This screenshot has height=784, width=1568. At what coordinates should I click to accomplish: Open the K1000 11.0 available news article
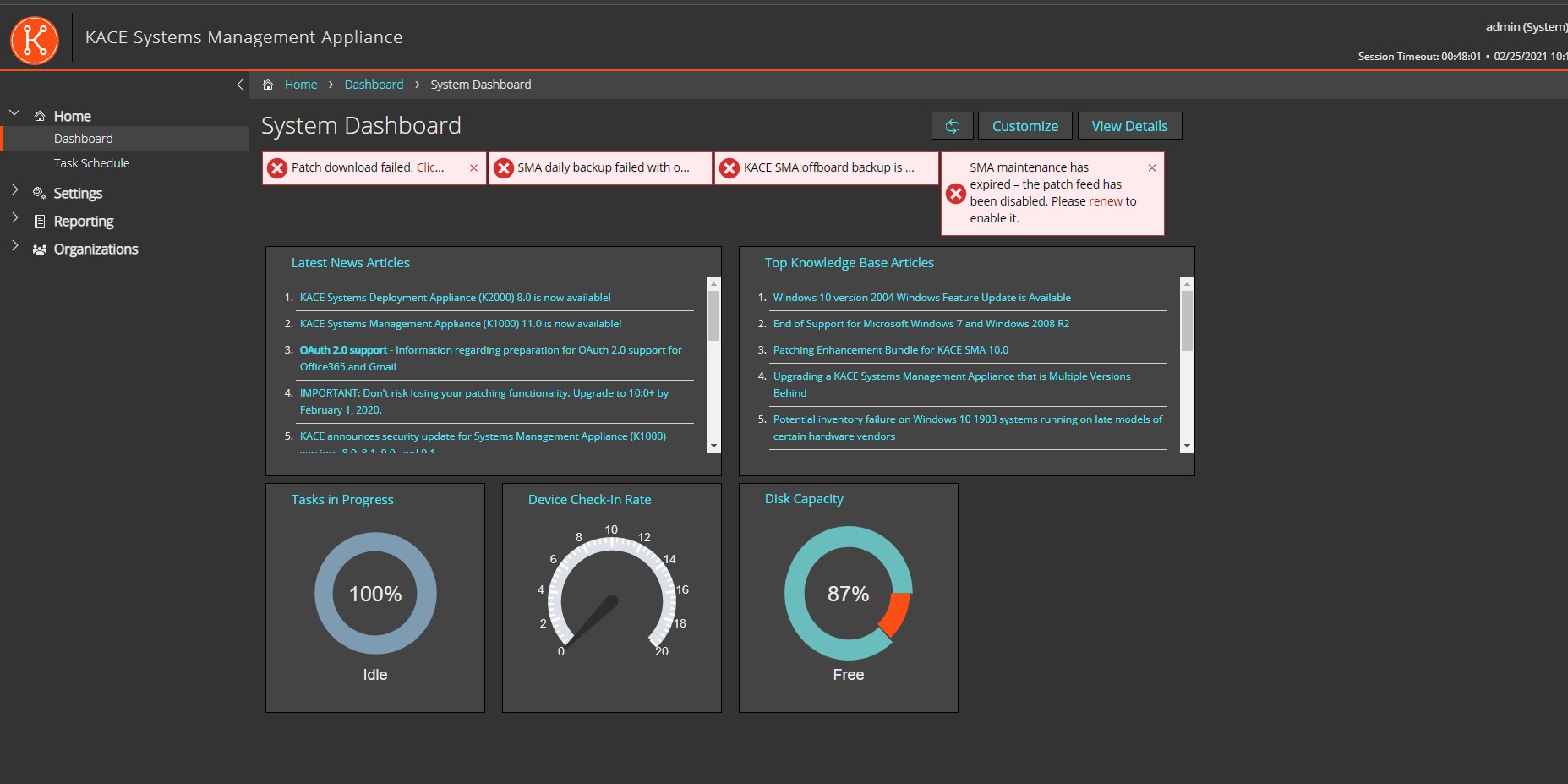click(461, 324)
